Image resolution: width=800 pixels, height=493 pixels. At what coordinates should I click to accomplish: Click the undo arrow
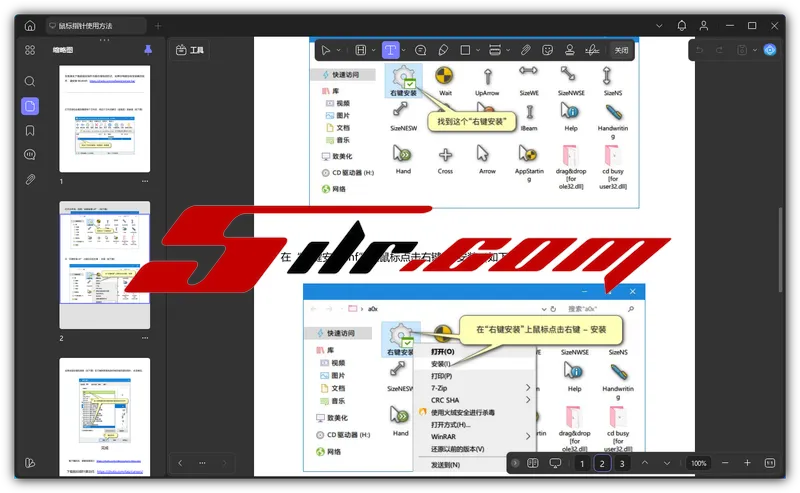(699, 50)
